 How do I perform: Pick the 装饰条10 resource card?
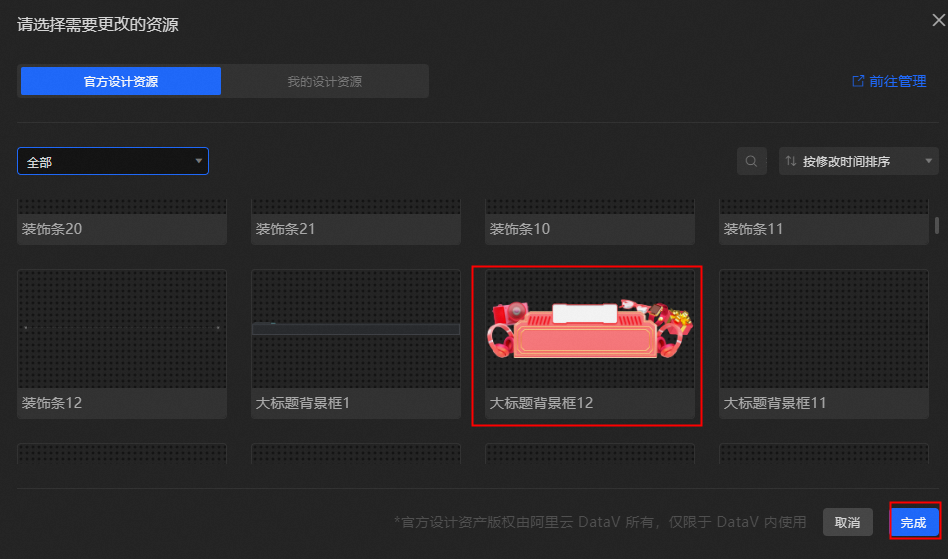[589, 222]
